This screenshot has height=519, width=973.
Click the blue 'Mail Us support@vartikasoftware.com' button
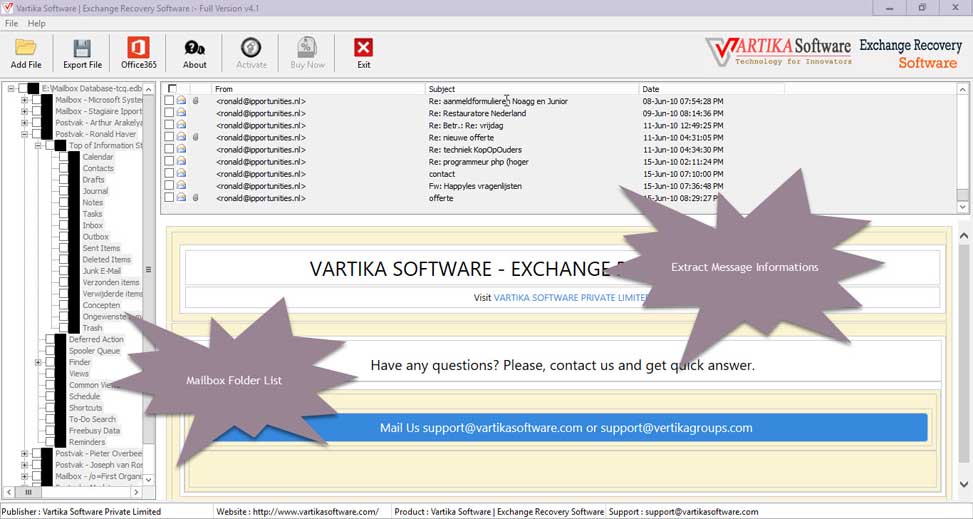pos(566,428)
